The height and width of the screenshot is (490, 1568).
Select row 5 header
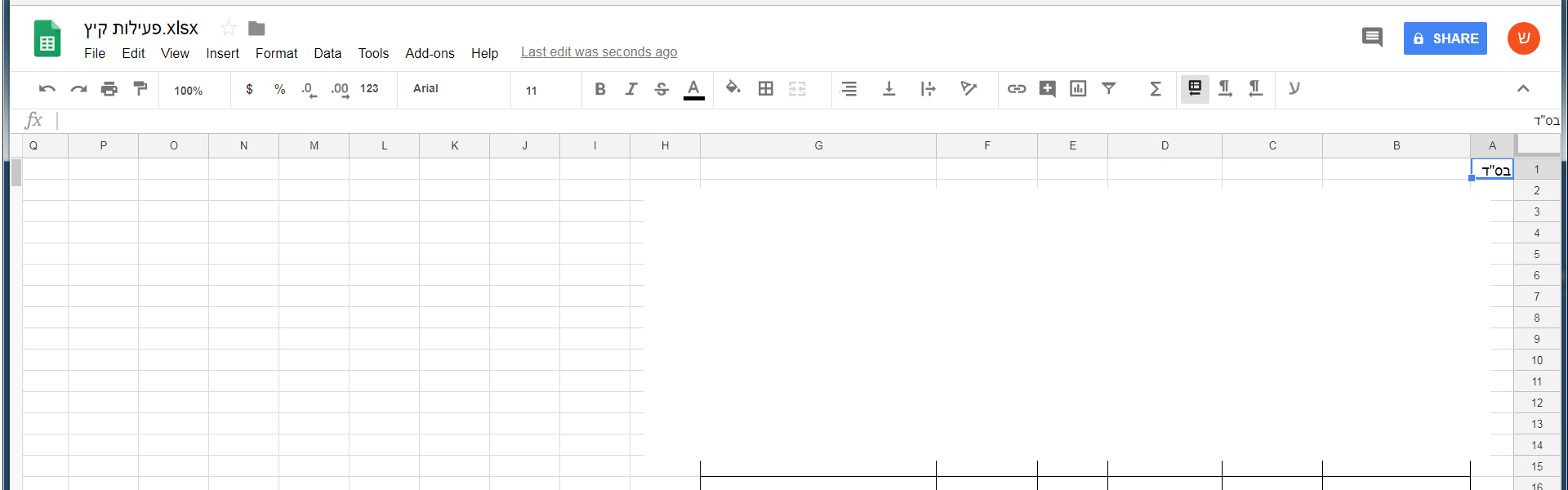pyautogui.click(x=1536, y=254)
